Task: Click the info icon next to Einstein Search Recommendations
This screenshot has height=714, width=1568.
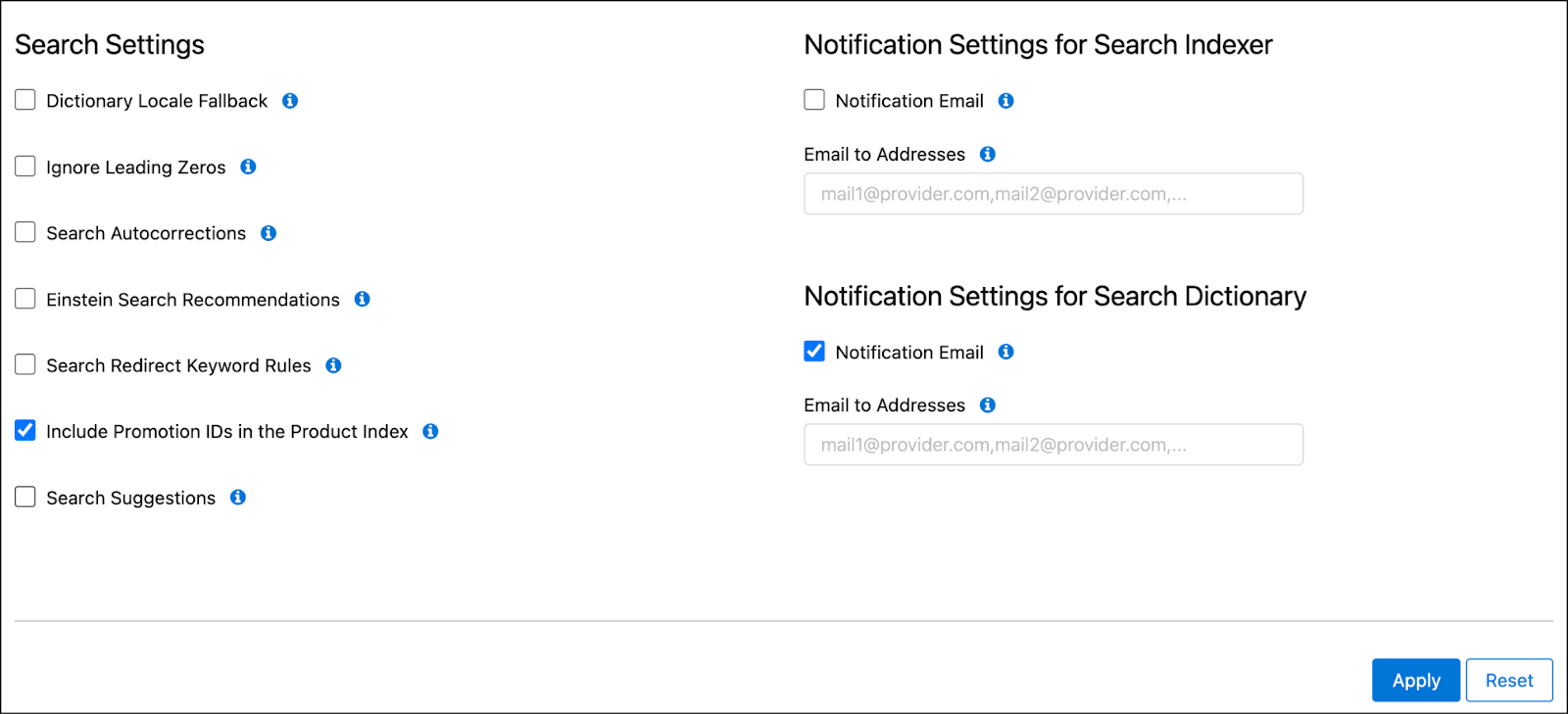Action: pyautogui.click(x=362, y=299)
